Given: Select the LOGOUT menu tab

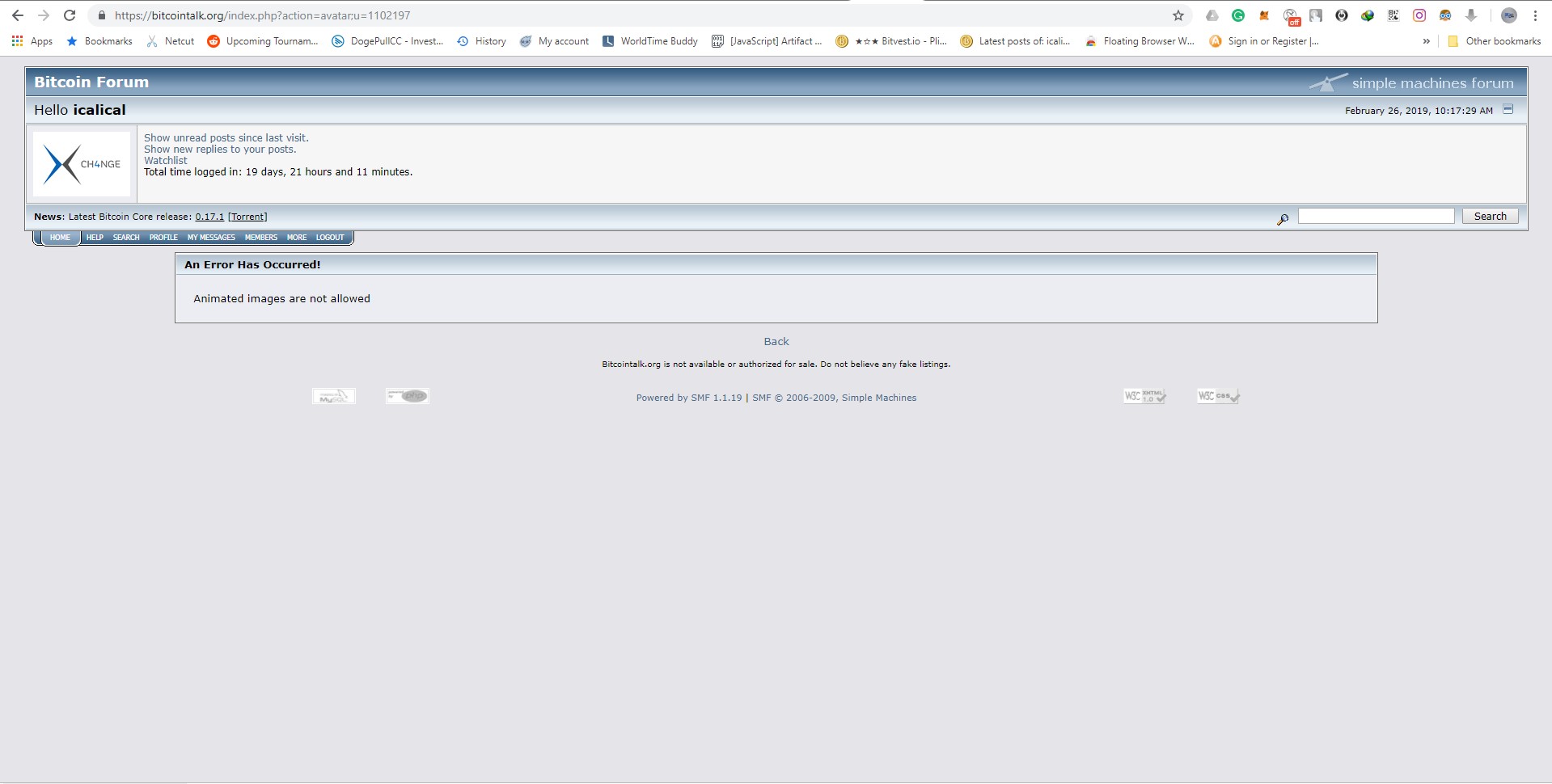Looking at the screenshot, I should tap(330, 238).
